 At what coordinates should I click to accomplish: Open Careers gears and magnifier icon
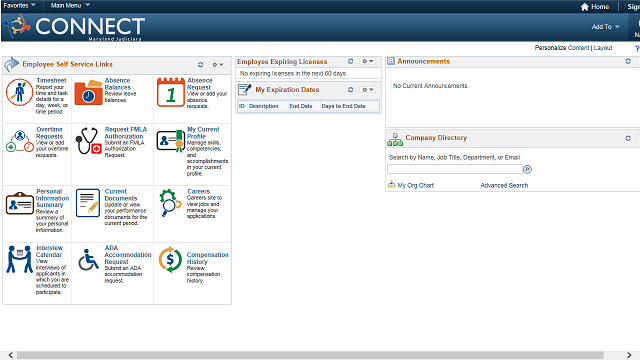[x=170, y=202]
